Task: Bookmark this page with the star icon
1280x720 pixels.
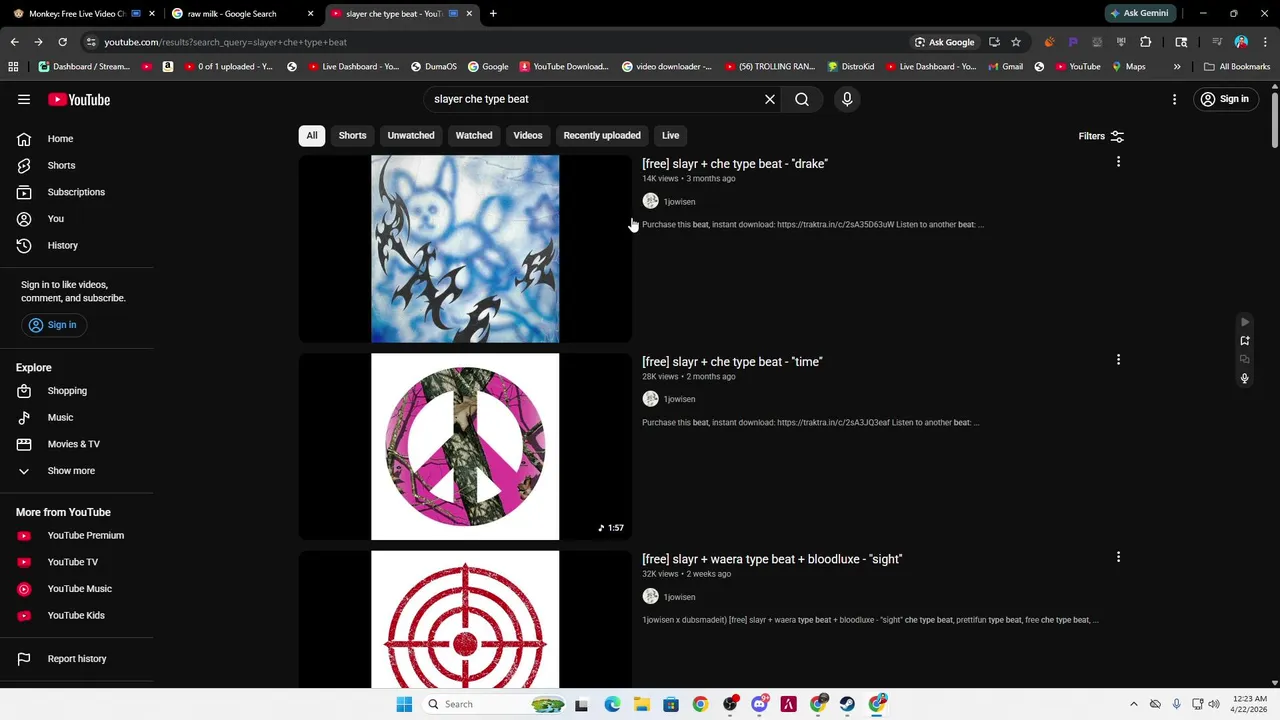Action: click(1016, 42)
